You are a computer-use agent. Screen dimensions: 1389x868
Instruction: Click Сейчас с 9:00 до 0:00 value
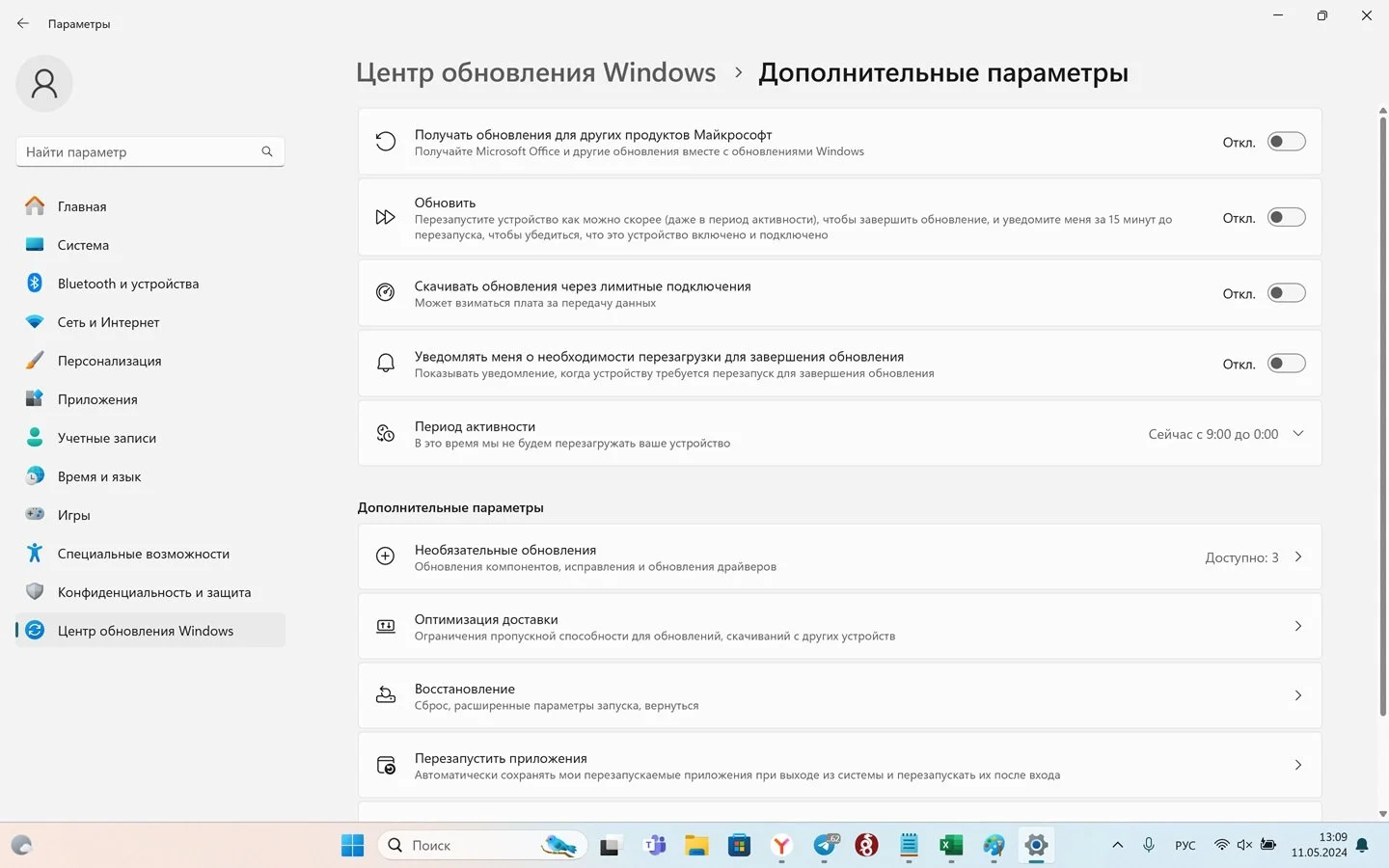(x=1213, y=434)
